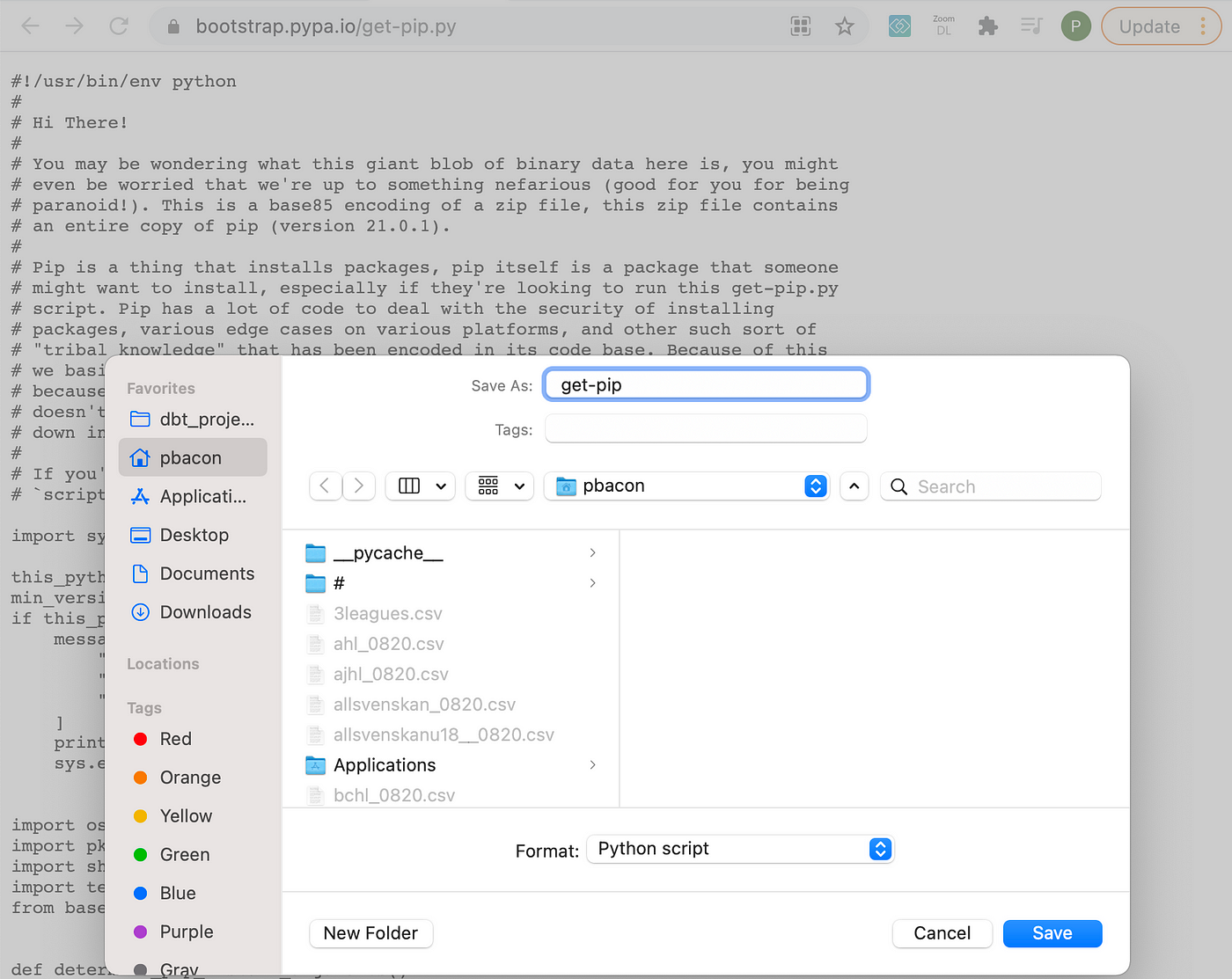This screenshot has height=979, width=1232.
Task: Reload the get-pip.py page
Action: 119,26
